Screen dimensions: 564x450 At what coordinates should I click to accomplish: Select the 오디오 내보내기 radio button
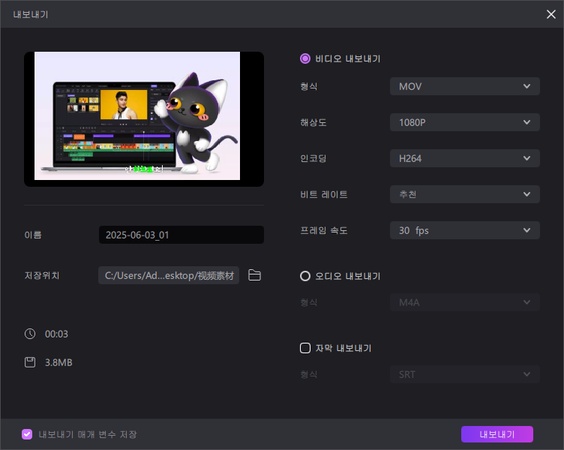tap(305, 276)
